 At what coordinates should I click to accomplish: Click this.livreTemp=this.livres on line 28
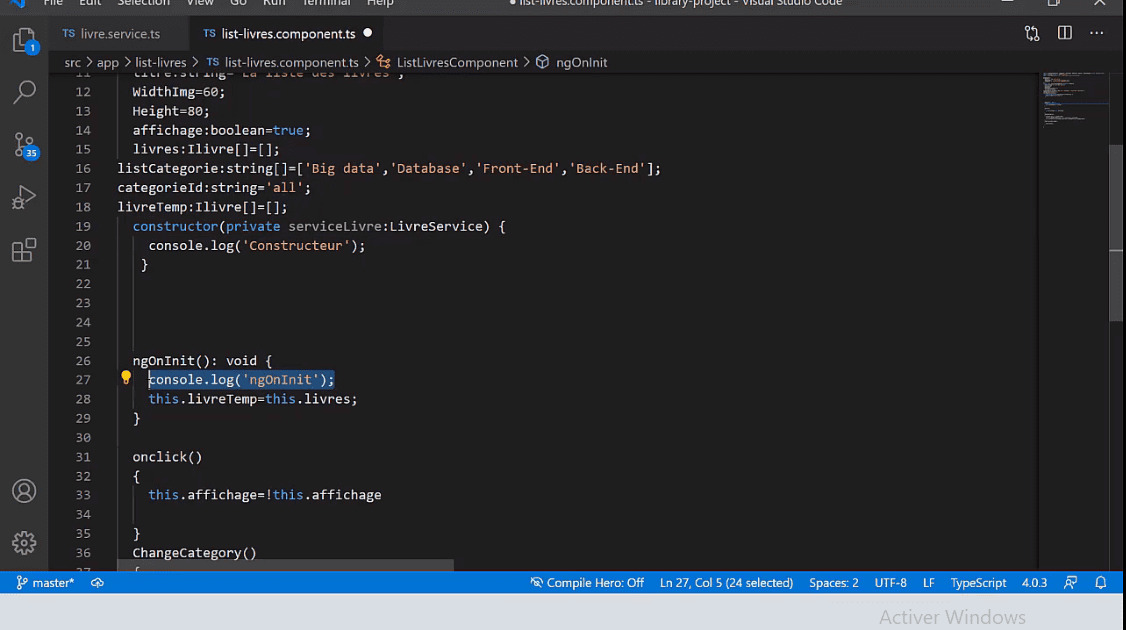[253, 399]
